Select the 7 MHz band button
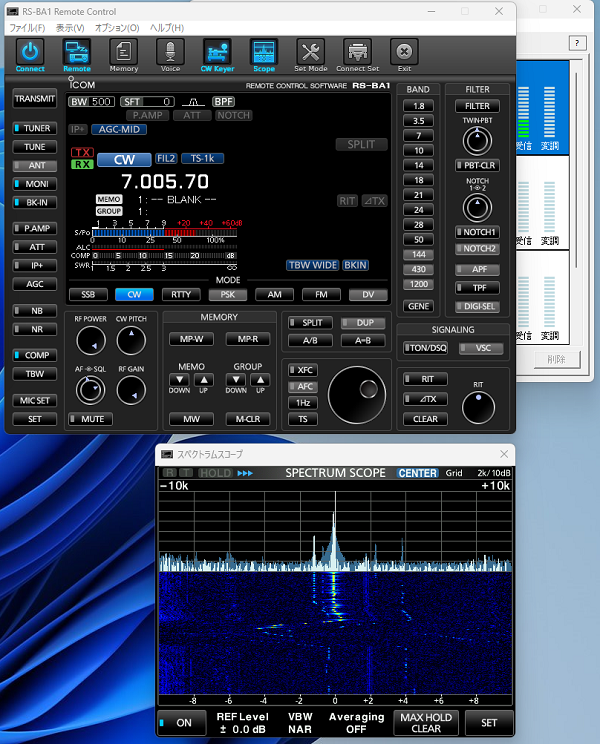 (418, 136)
